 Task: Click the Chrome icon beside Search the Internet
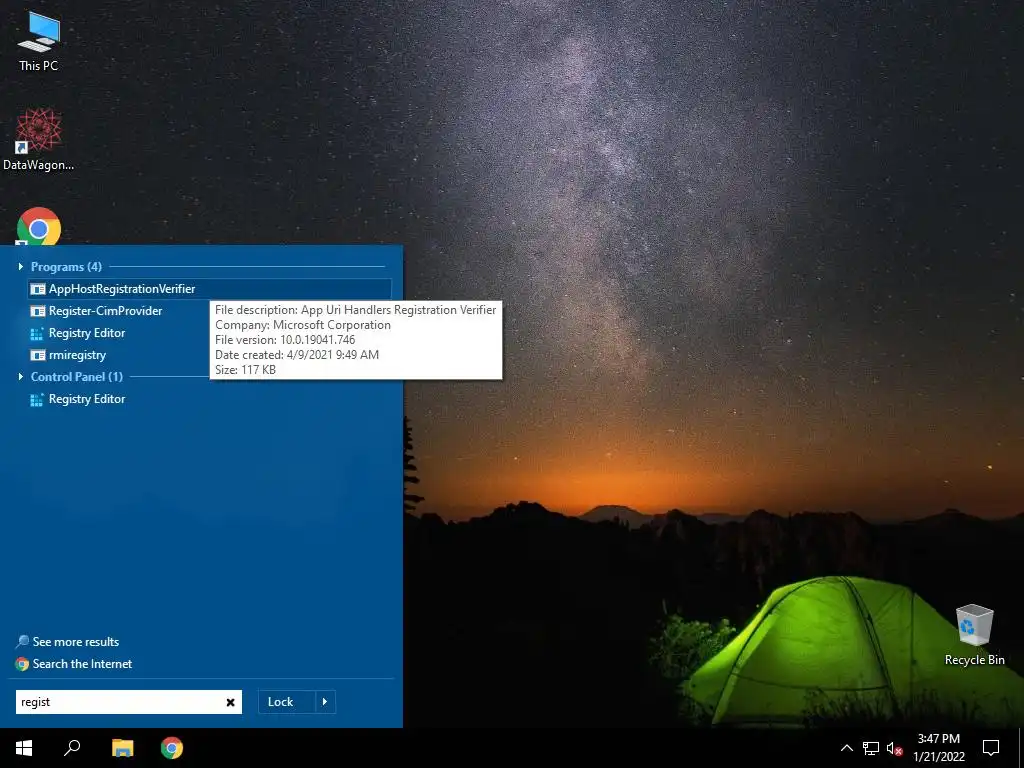coord(22,664)
